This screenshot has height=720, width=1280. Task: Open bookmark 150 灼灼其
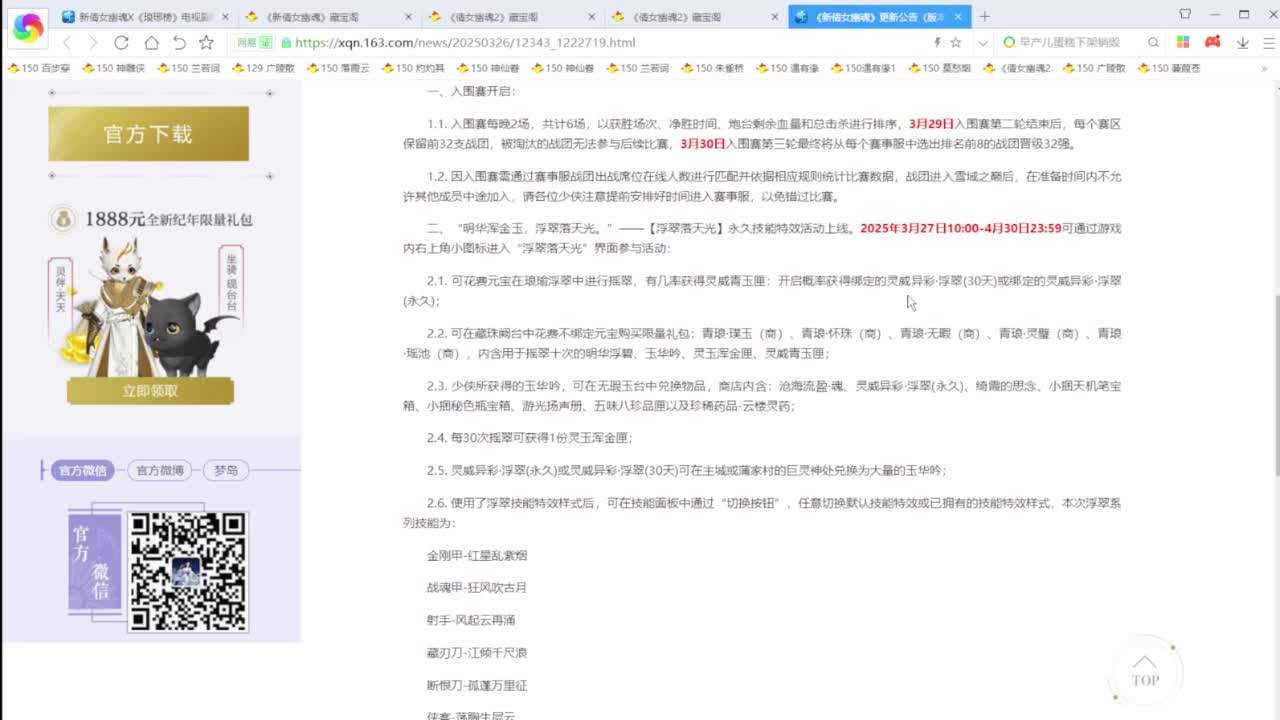tap(414, 68)
